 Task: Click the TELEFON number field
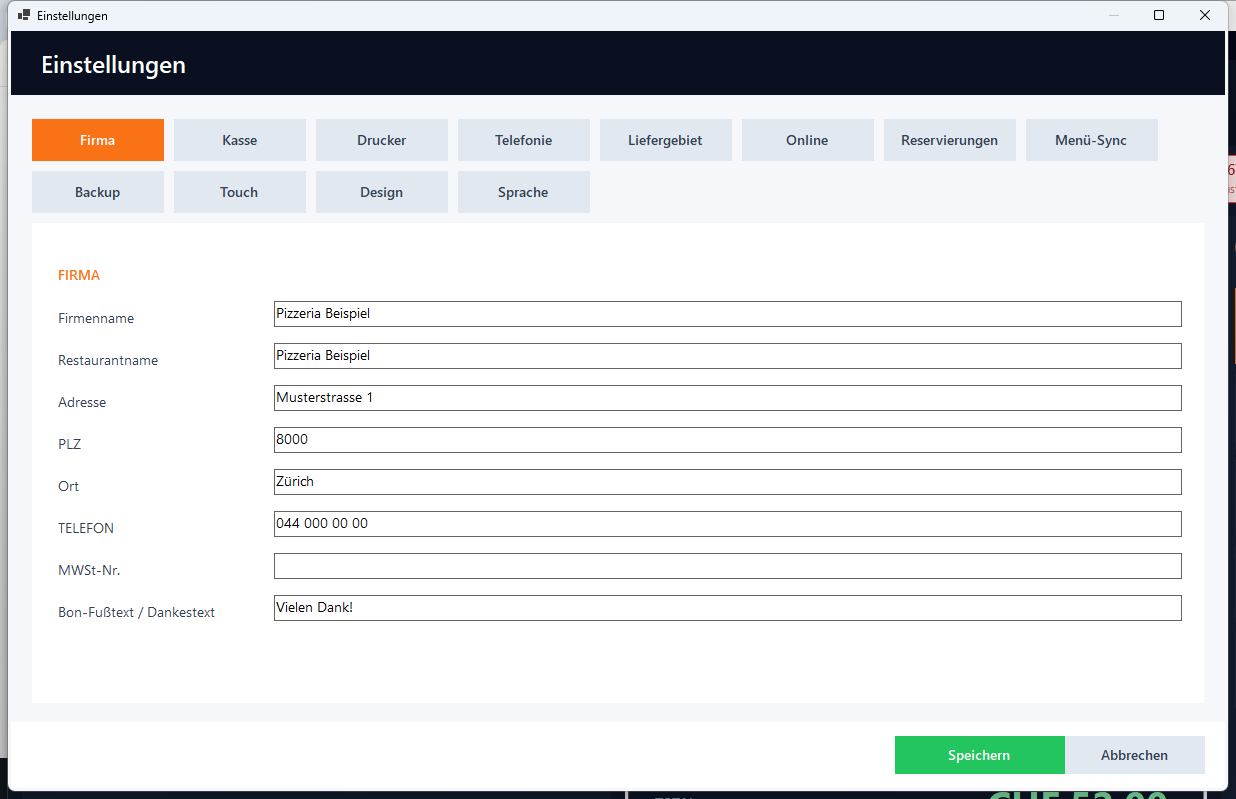728,524
